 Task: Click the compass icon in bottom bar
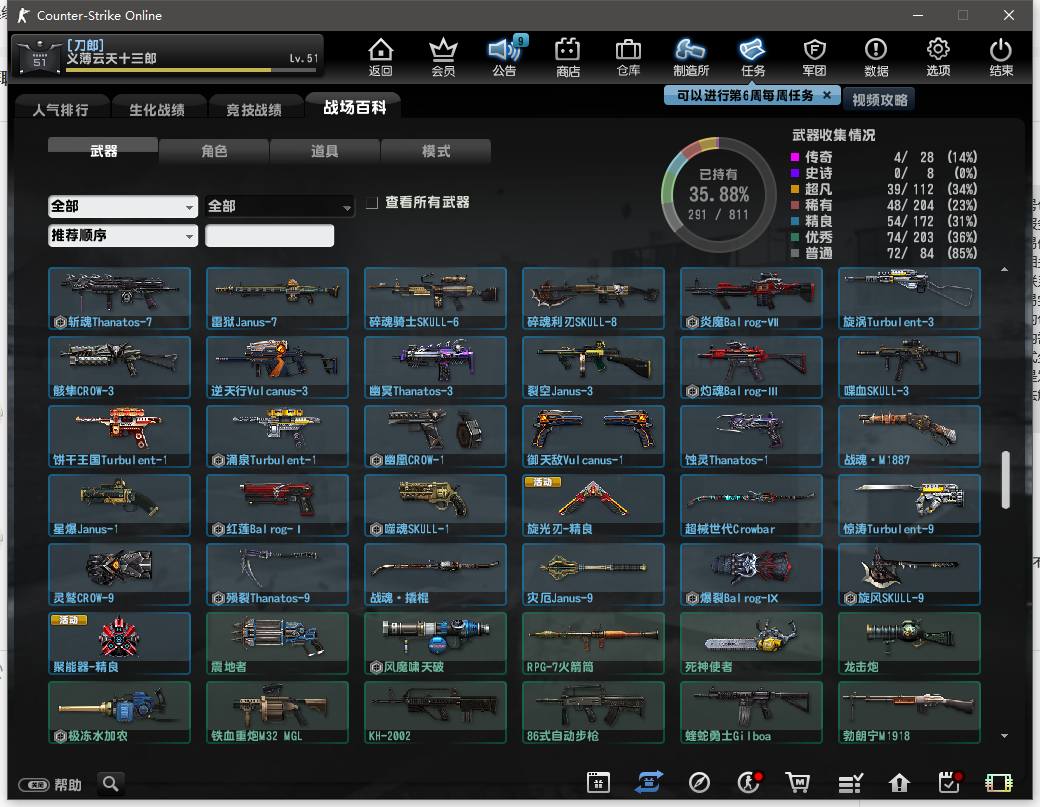(699, 783)
